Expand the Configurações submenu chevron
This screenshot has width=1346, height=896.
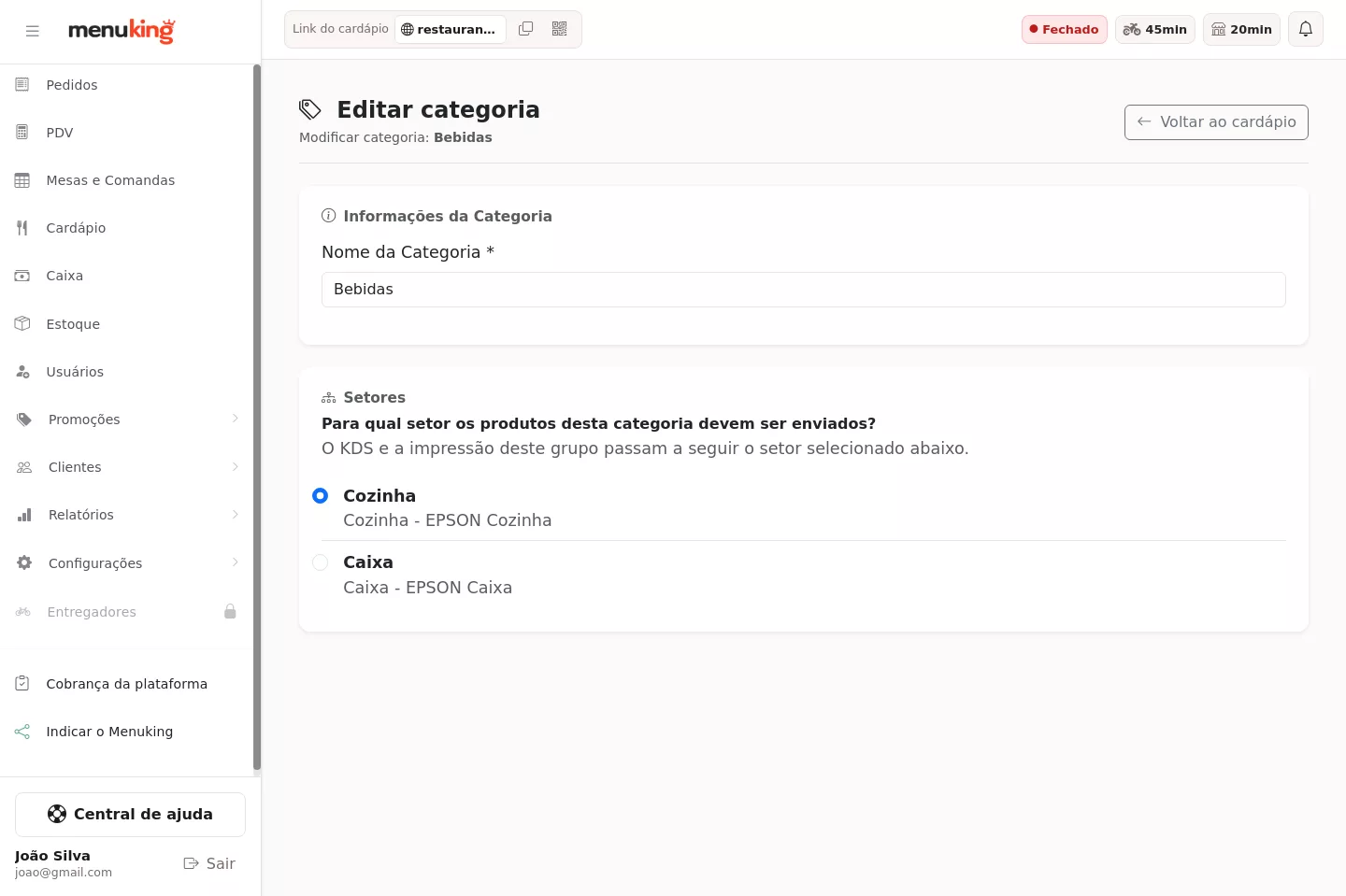point(236,562)
